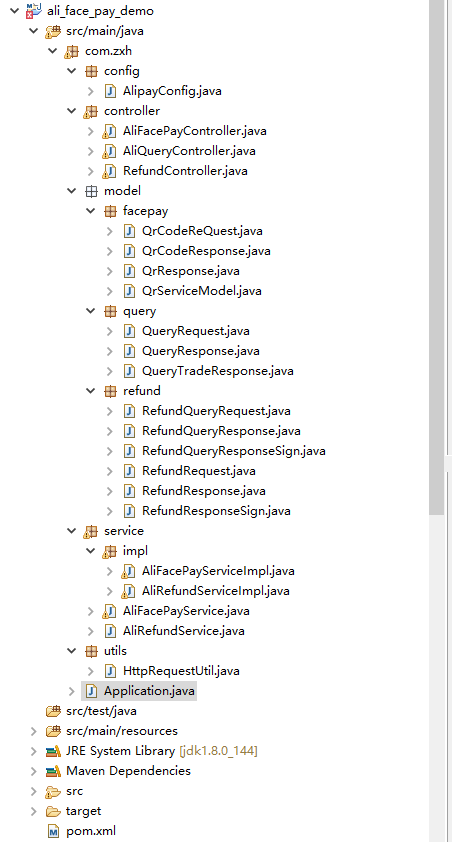Click the empty model package icon
Image resolution: width=452 pixels, height=842 pixels.
[x=91, y=191]
